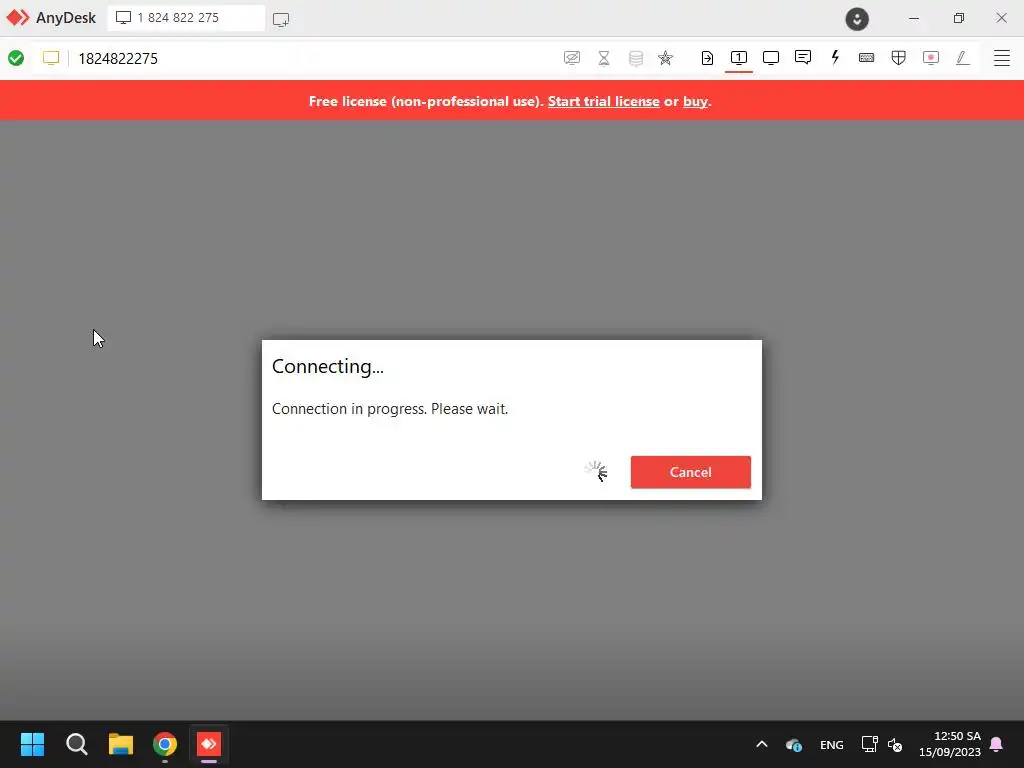
Task: Open File Explorer from taskbar
Action: (120, 744)
